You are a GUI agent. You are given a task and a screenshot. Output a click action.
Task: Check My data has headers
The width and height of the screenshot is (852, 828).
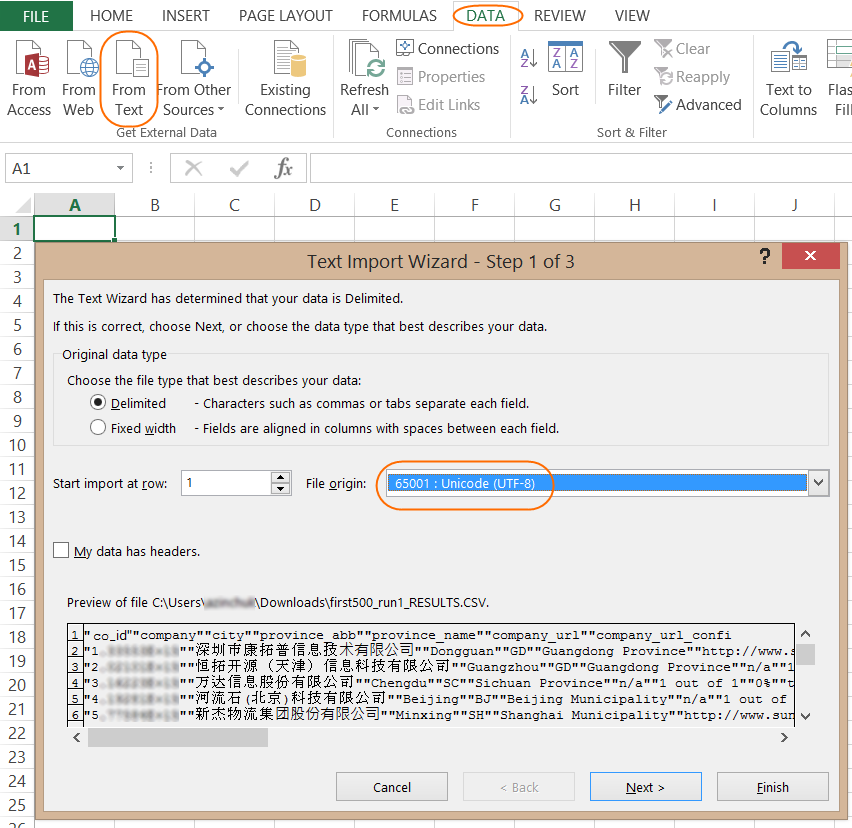(61, 550)
